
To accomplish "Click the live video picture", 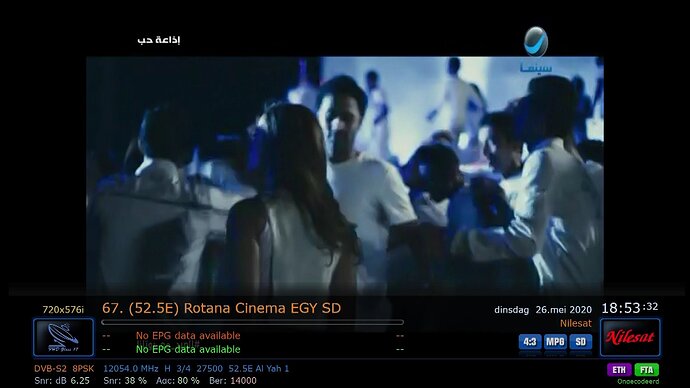I will pos(345,175).
